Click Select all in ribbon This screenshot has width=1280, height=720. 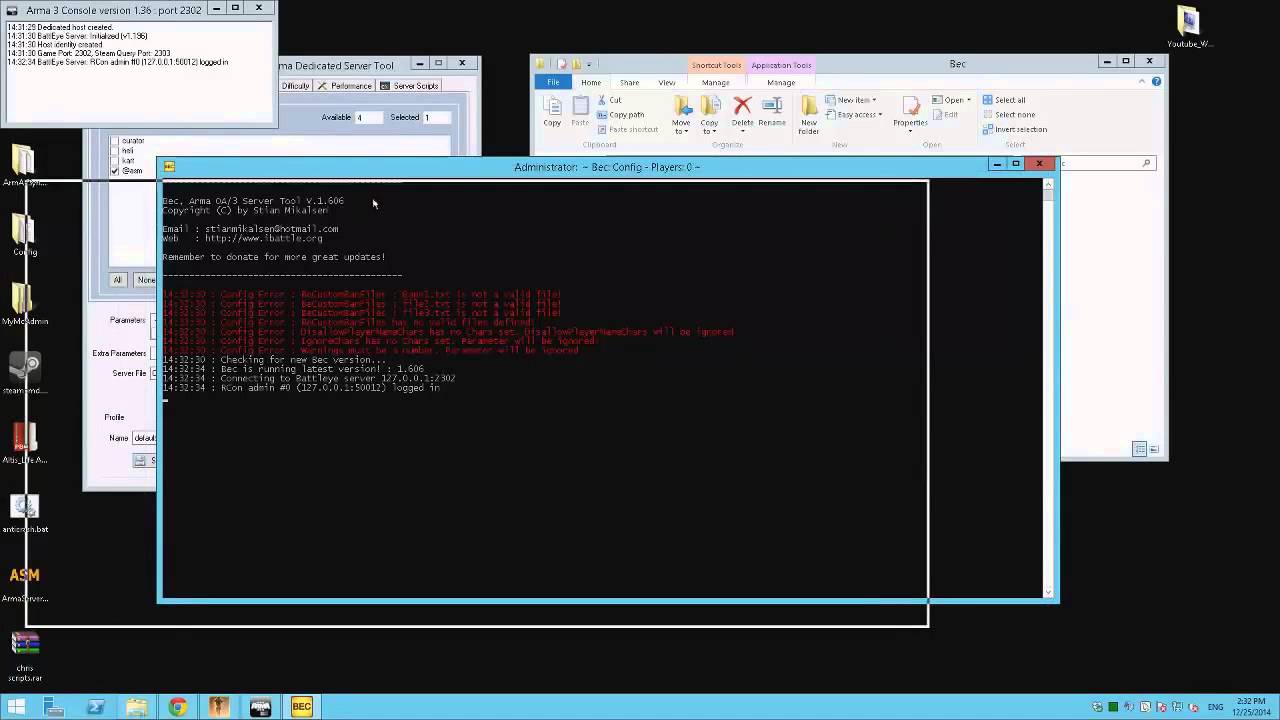pos(1003,100)
